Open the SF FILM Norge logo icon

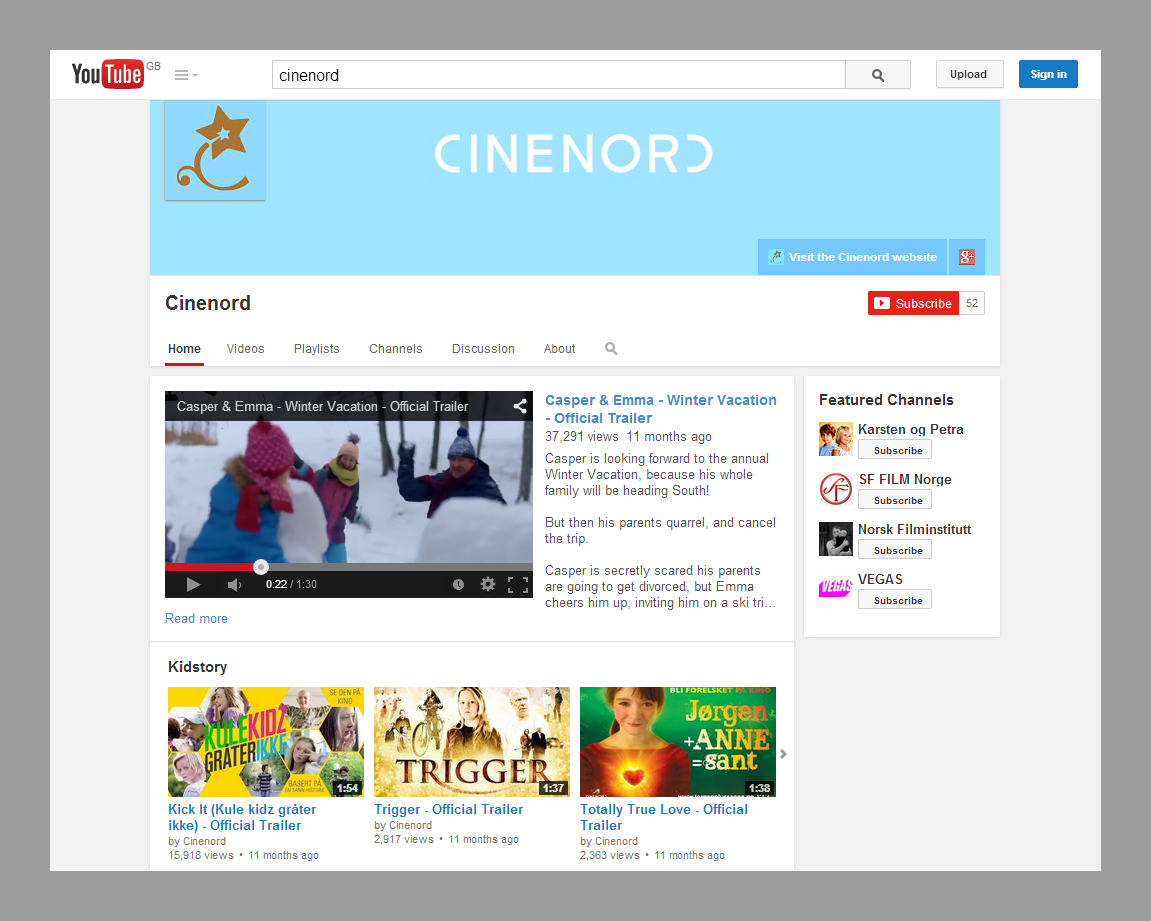(x=835, y=489)
